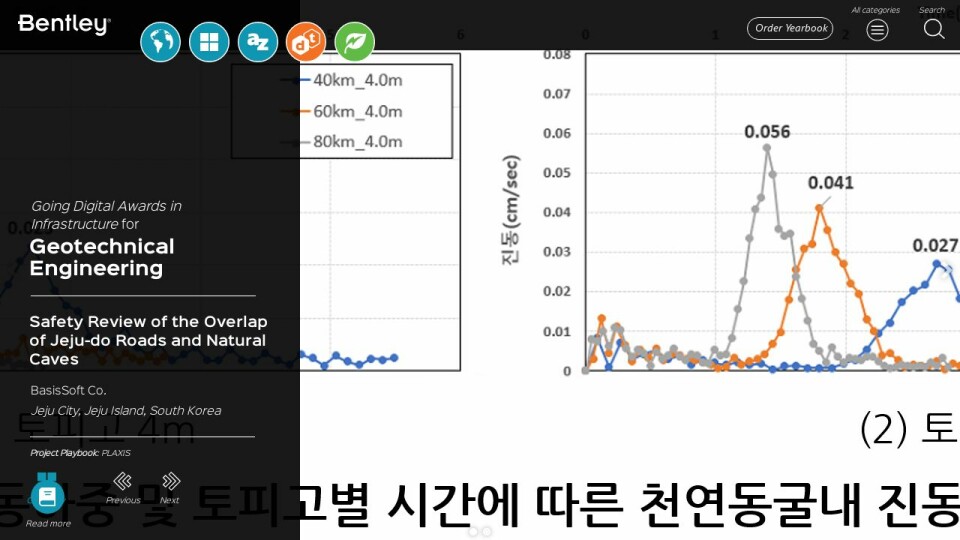
Task: Open the All categories menu icon
Action: [877, 29]
